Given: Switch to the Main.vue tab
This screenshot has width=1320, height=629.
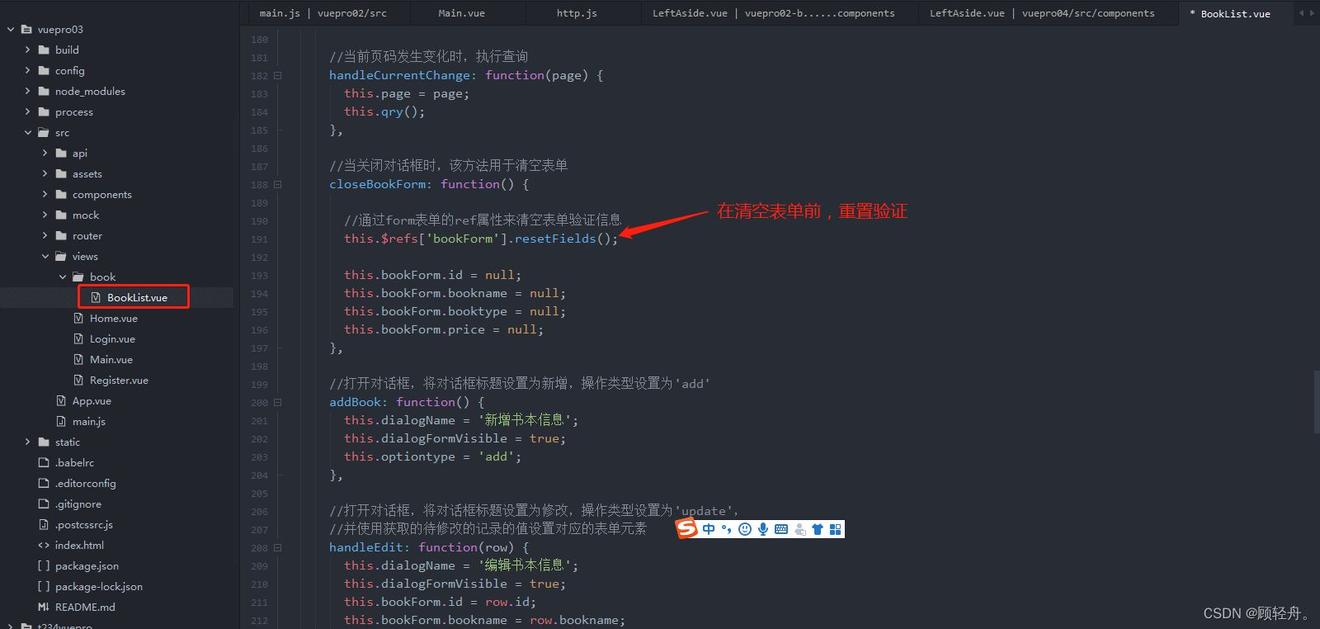Looking at the screenshot, I should point(461,13).
